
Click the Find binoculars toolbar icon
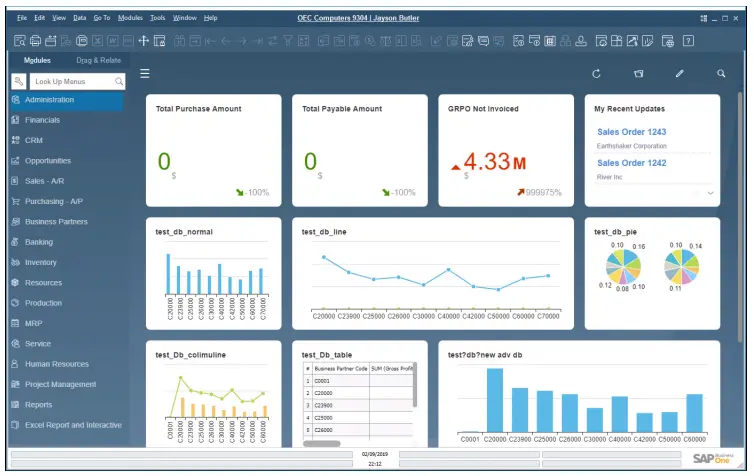point(179,41)
